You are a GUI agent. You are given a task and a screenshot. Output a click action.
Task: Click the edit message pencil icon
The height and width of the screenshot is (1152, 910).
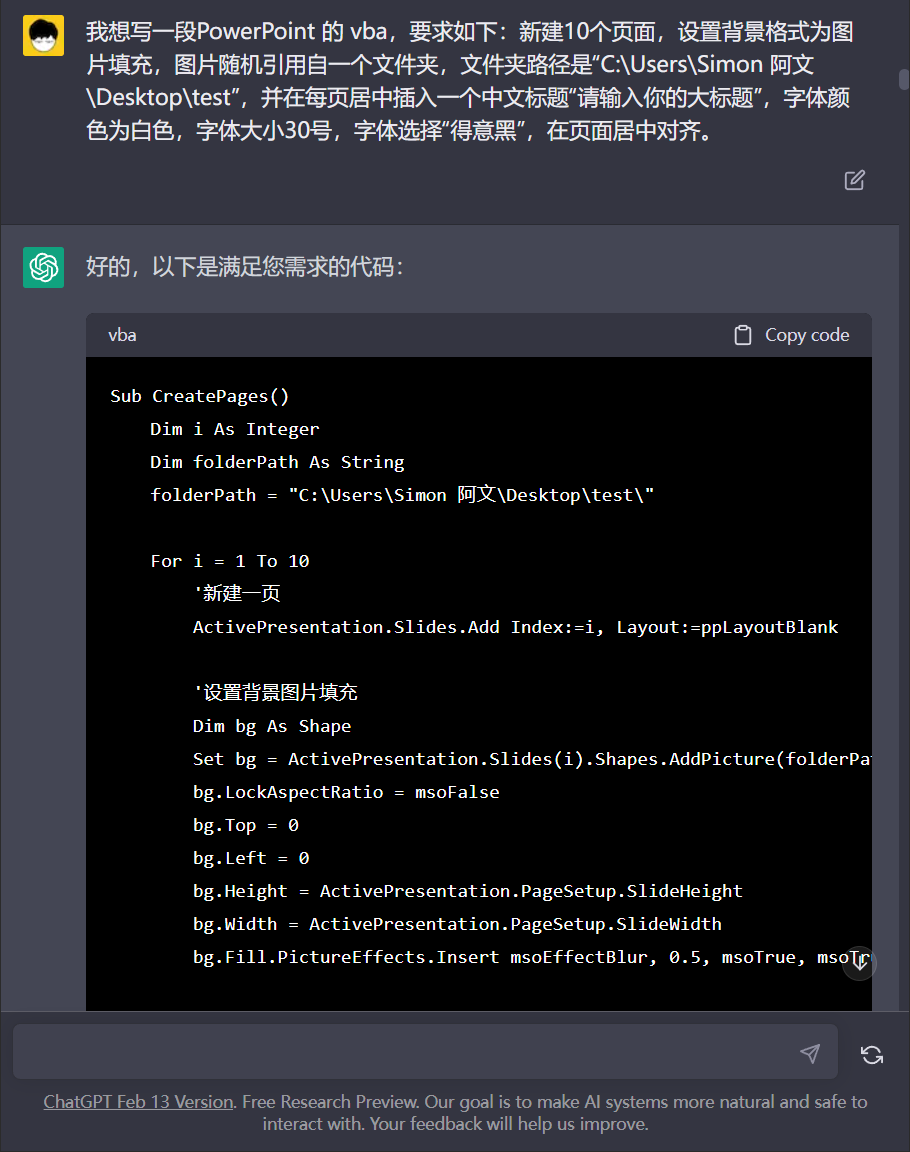click(x=854, y=180)
